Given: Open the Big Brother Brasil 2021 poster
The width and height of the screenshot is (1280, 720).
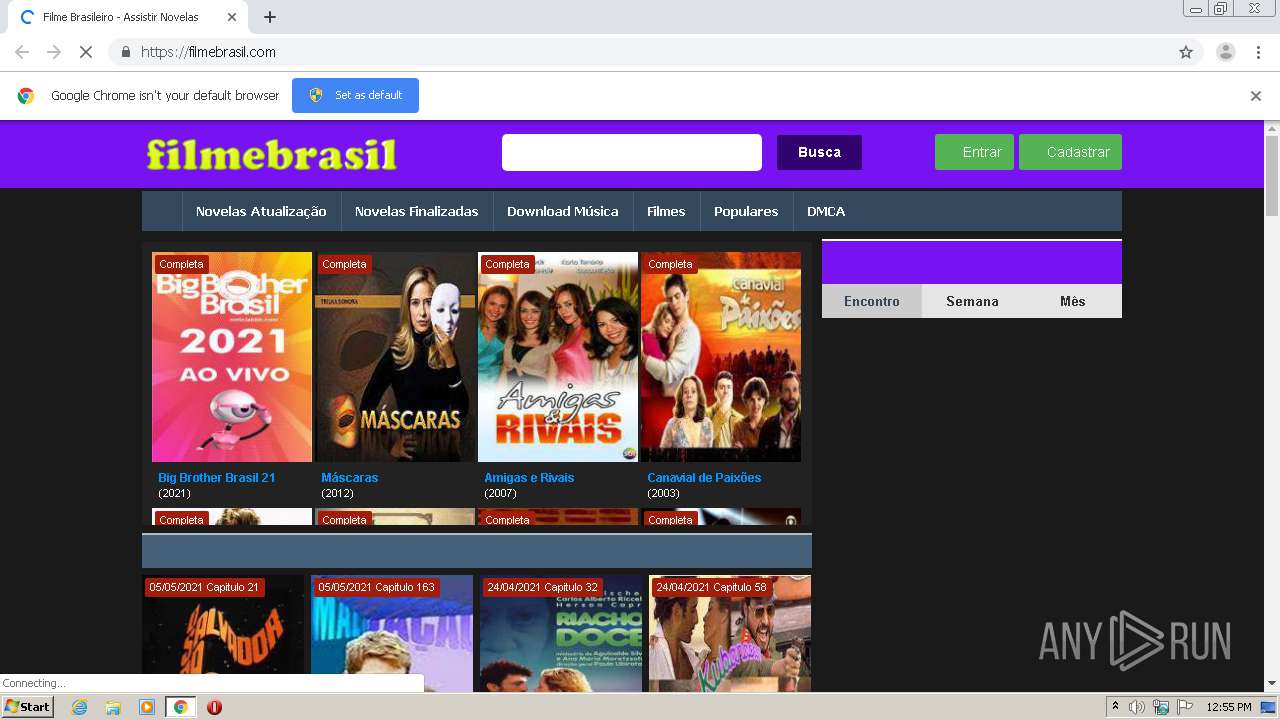Looking at the screenshot, I should click(x=232, y=357).
